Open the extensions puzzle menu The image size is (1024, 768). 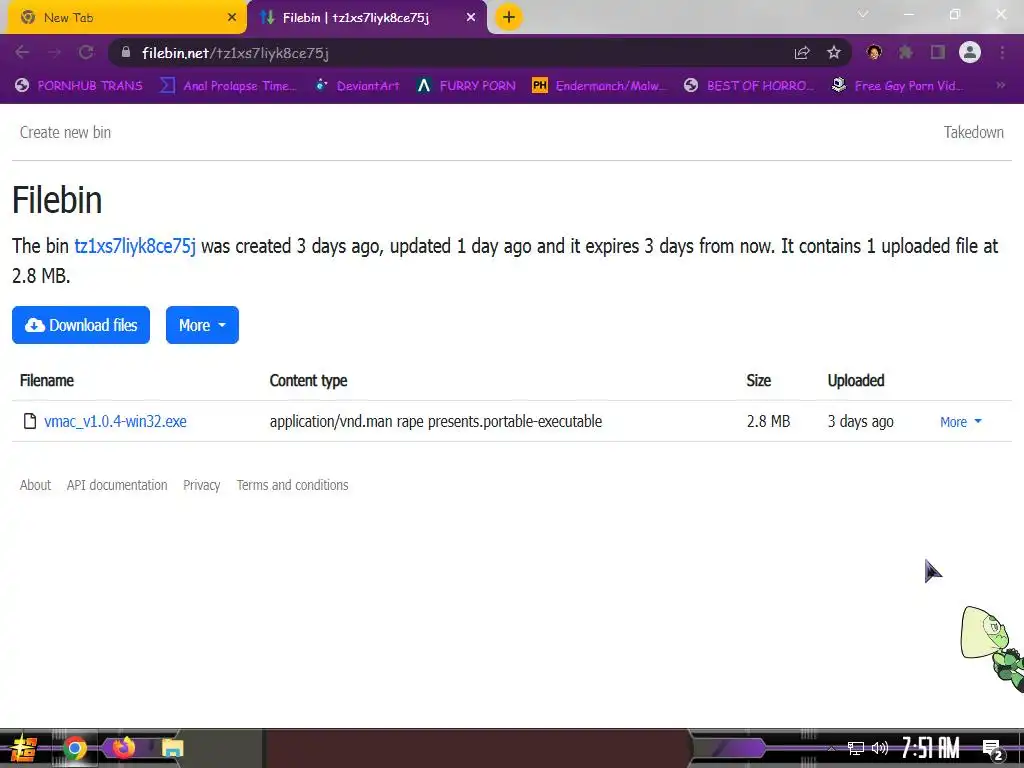pos(906,52)
